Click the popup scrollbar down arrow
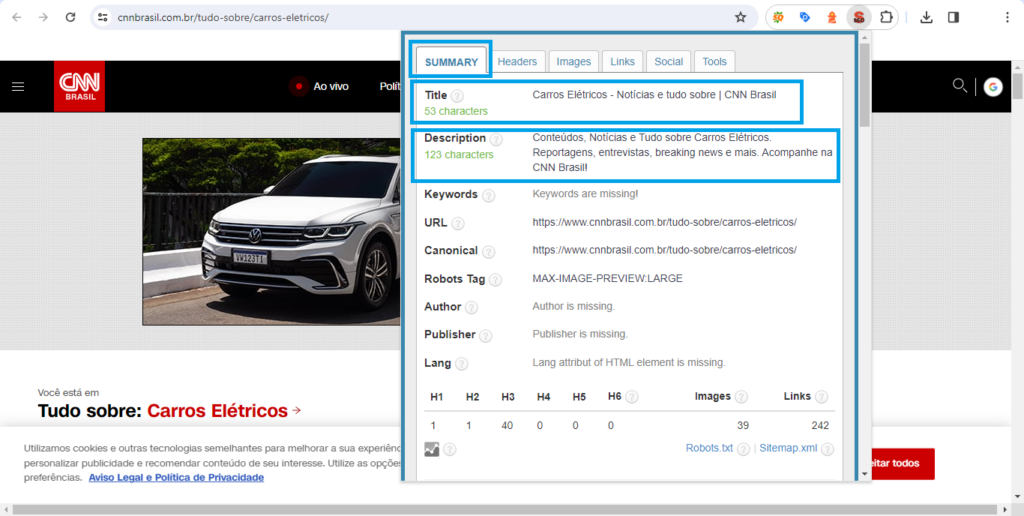 [865, 474]
